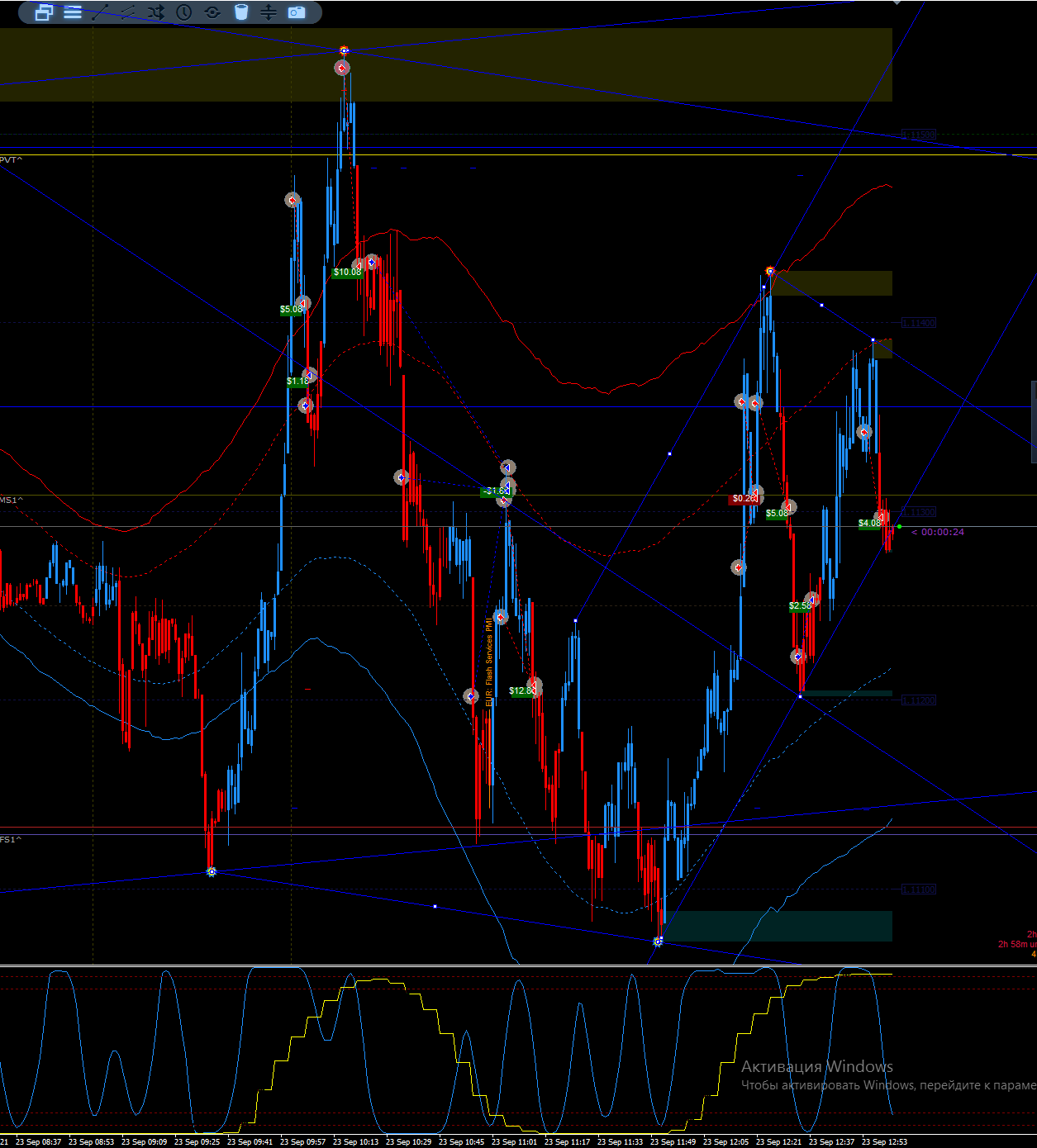Click the shuffle arrows icon
The image size is (1037, 1148).
click(156, 12)
